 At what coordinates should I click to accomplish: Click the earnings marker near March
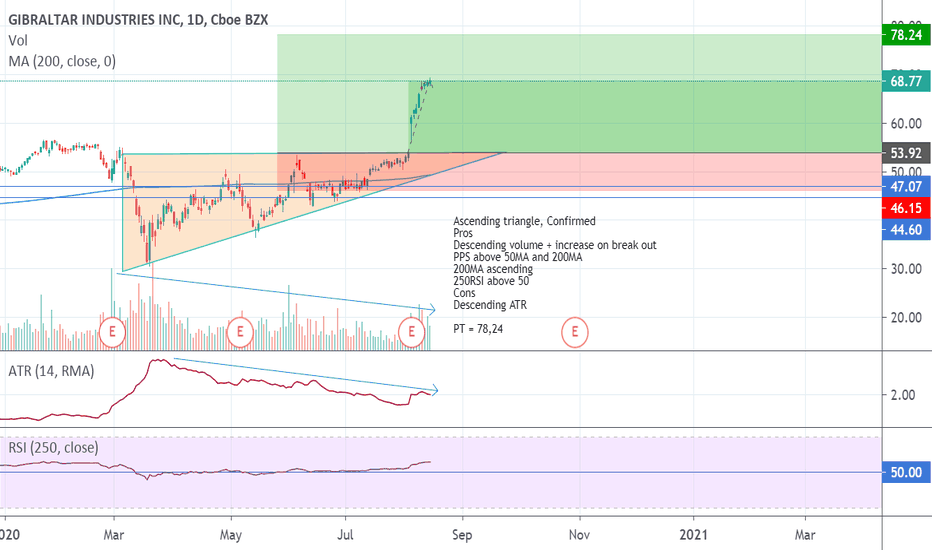(x=112, y=332)
